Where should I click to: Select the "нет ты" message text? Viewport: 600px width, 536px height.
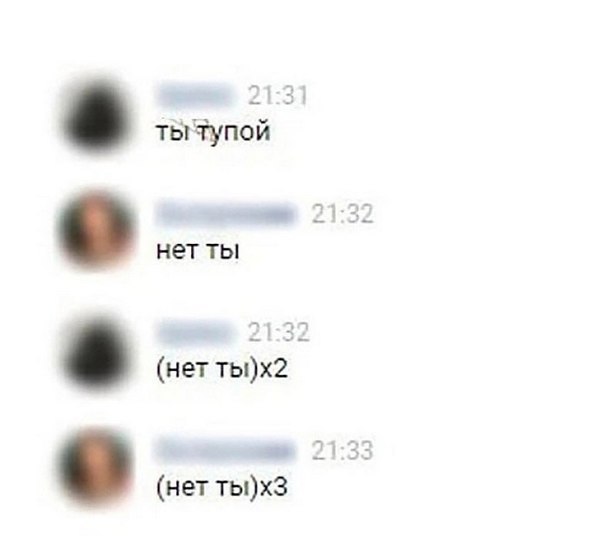pyautogui.click(x=198, y=251)
